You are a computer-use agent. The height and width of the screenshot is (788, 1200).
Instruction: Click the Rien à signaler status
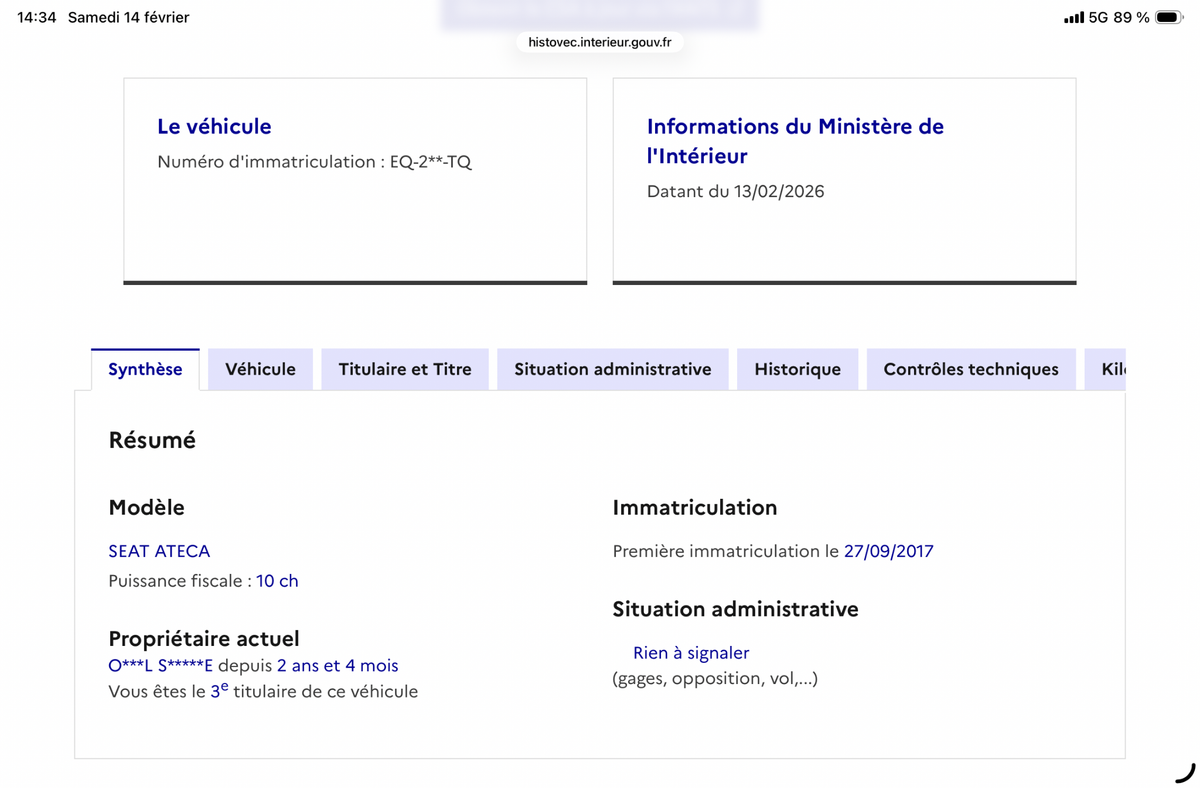pos(690,653)
